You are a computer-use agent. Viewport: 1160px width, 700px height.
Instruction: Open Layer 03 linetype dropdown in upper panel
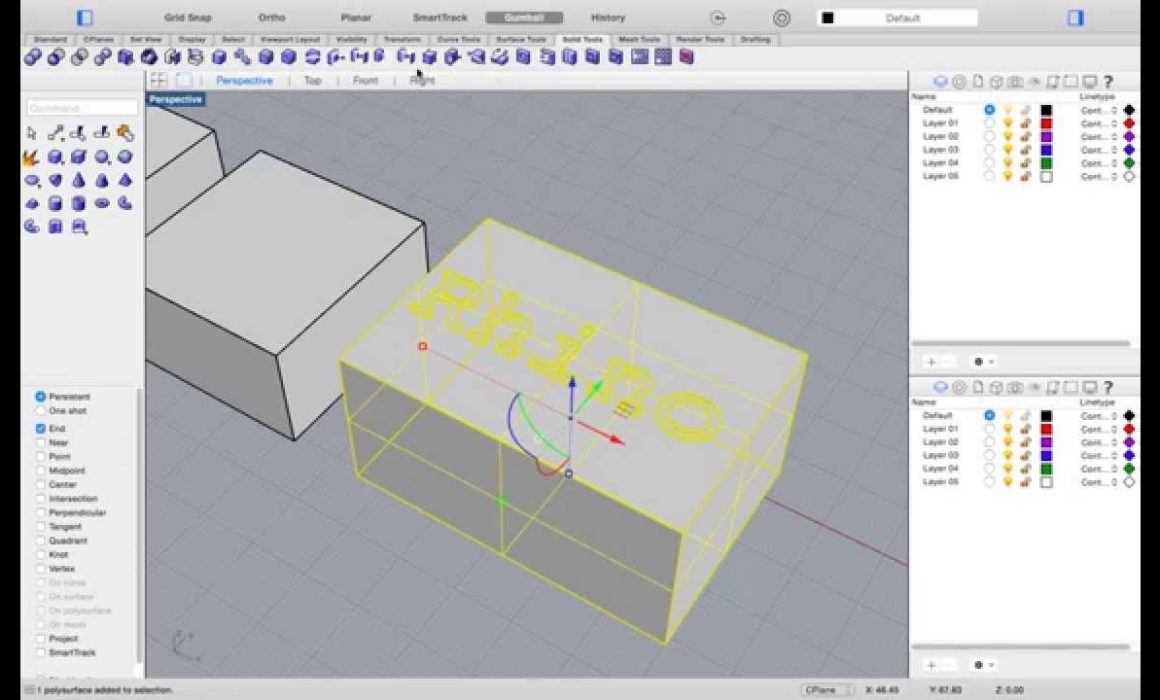[x=1099, y=150]
